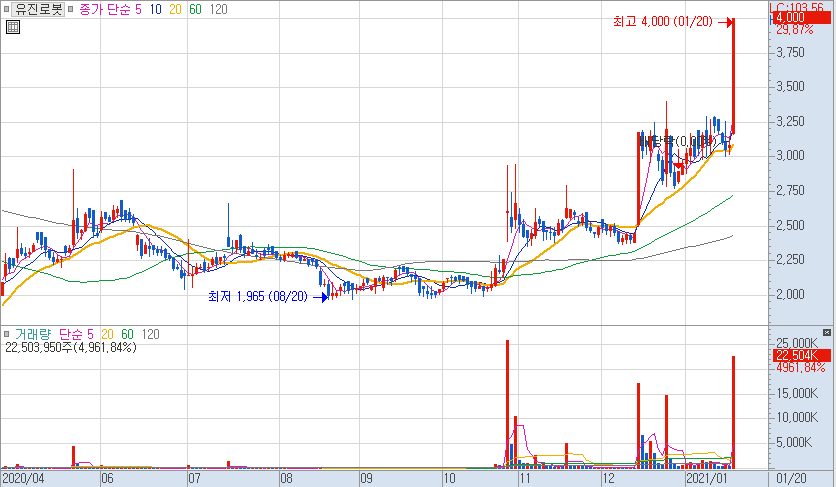Image resolution: width=836 pixels, height=487 pixels.
Task: Click the 12 month label on date axis
Action: [x=608, y=478]
